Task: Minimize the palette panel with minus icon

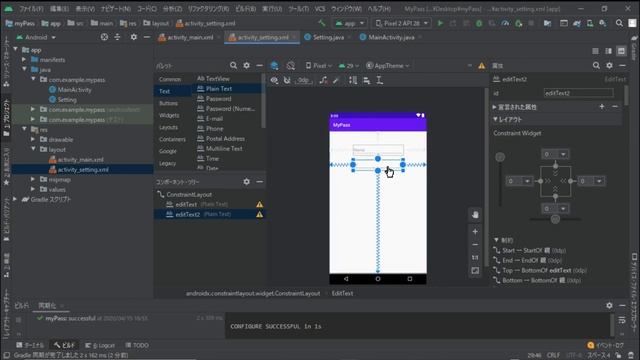Action: coord(260,65)
